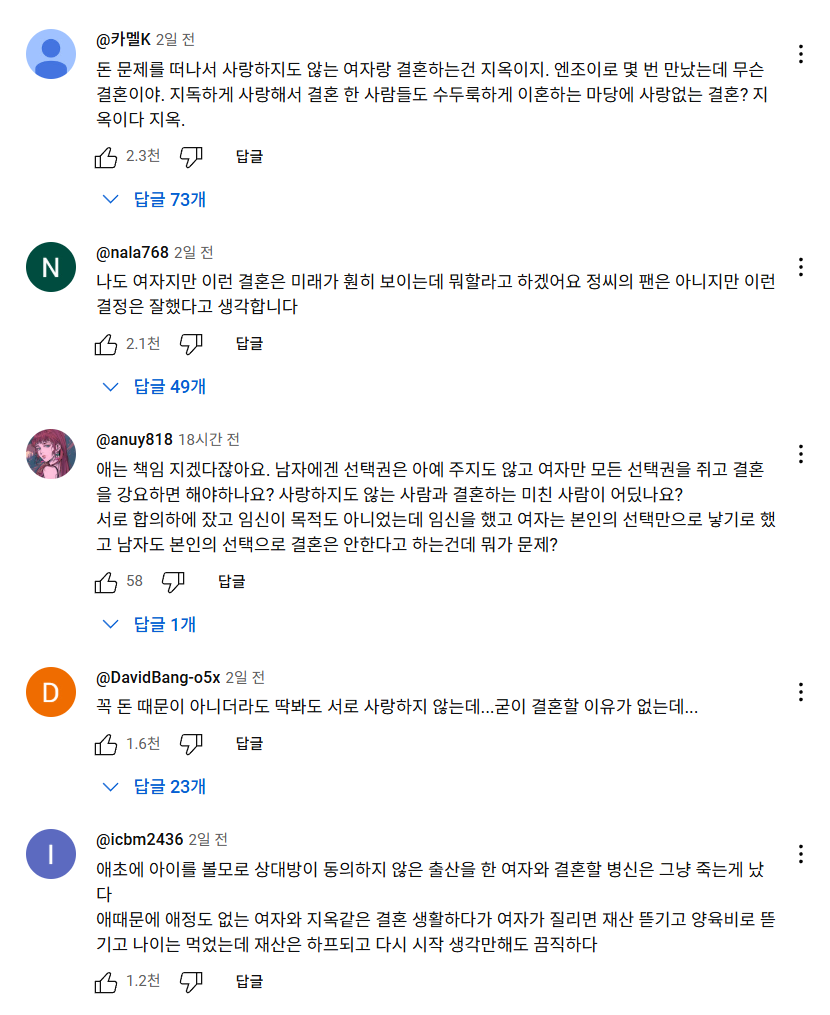Screen dimensions: 830x1015
Task: Expand the 49 replies under @nala768
Action: tap(157, 387)
